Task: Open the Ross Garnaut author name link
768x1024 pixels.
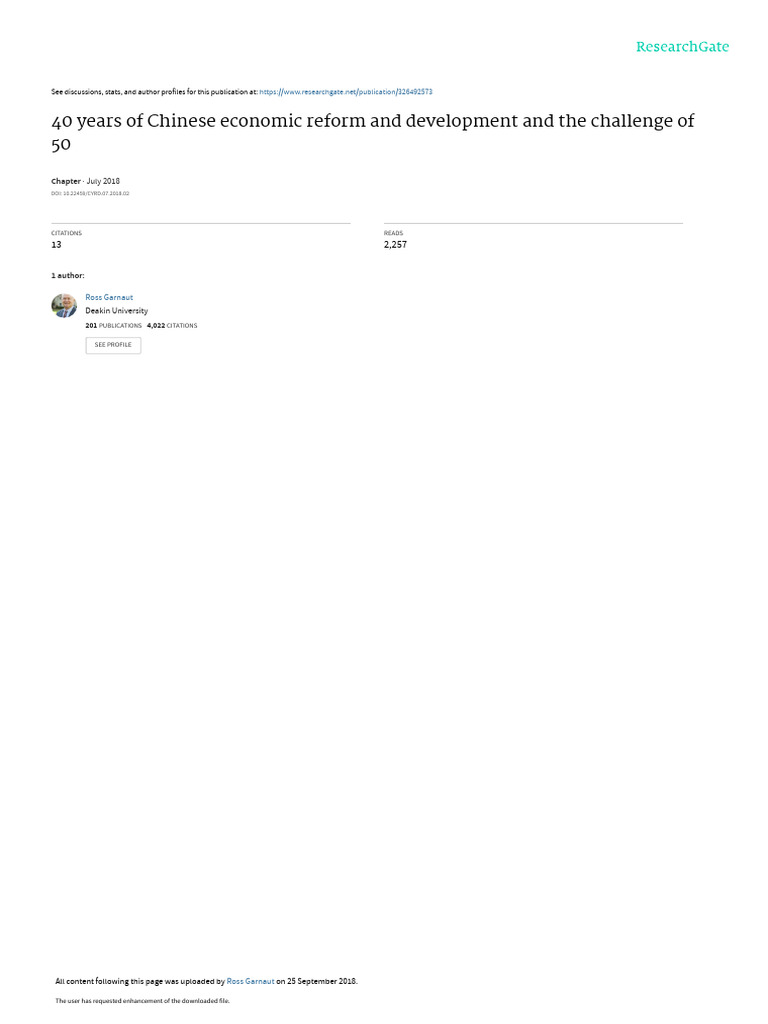Action: (x=109, y=297)
